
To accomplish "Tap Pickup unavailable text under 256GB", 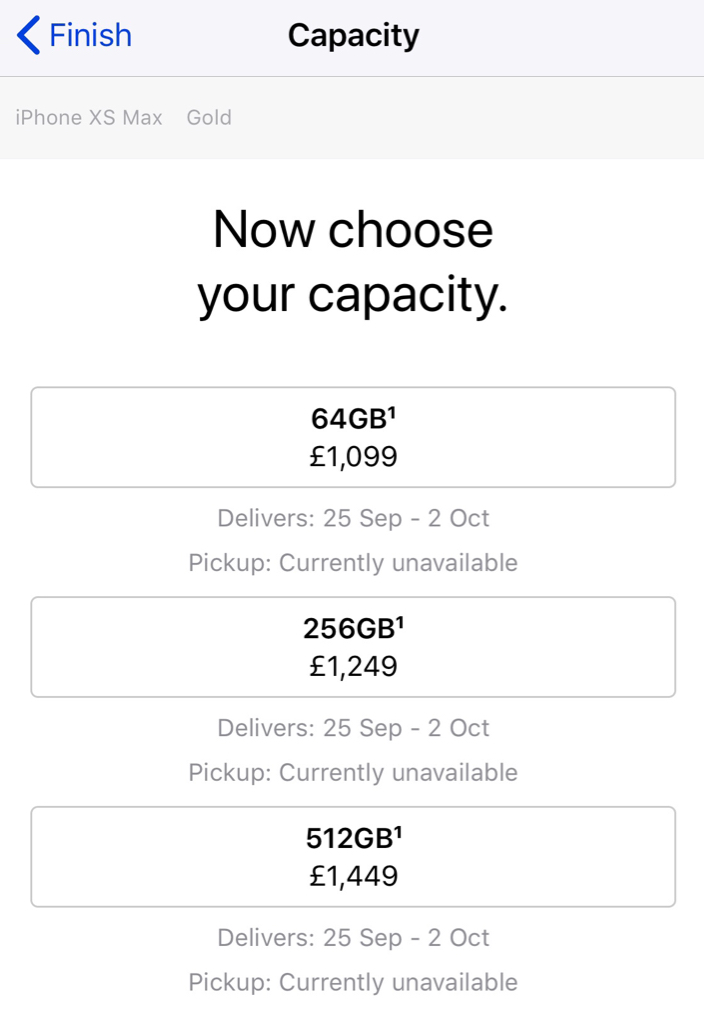I will coord(353,773).
